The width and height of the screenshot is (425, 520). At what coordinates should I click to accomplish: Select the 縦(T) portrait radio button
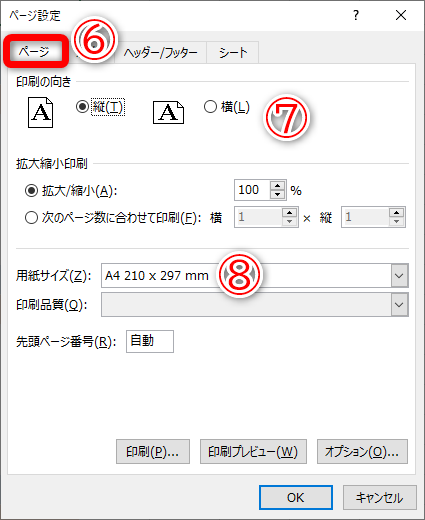point(82,107)
